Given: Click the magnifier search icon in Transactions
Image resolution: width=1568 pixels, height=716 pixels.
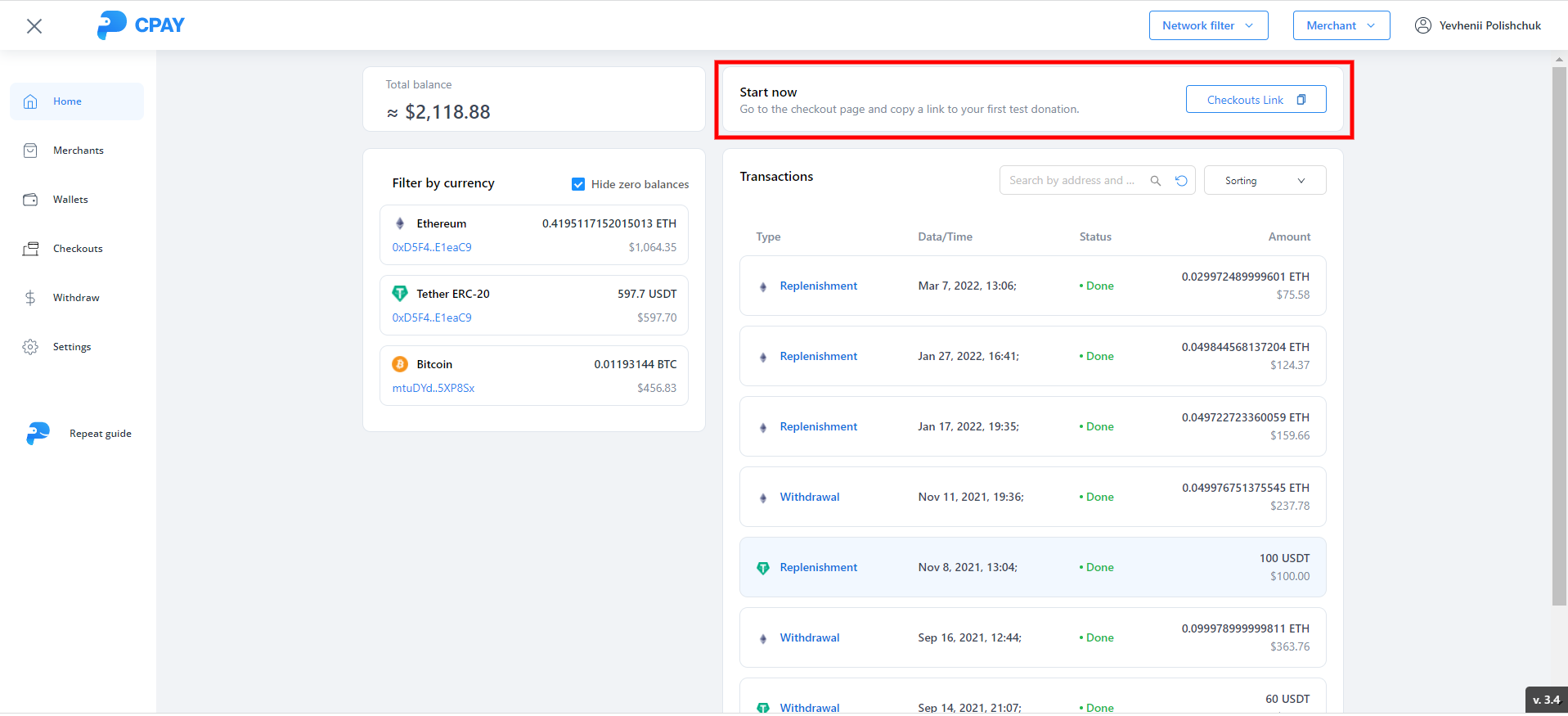Looking at the screenshot, I should (x=1156, y=181).
